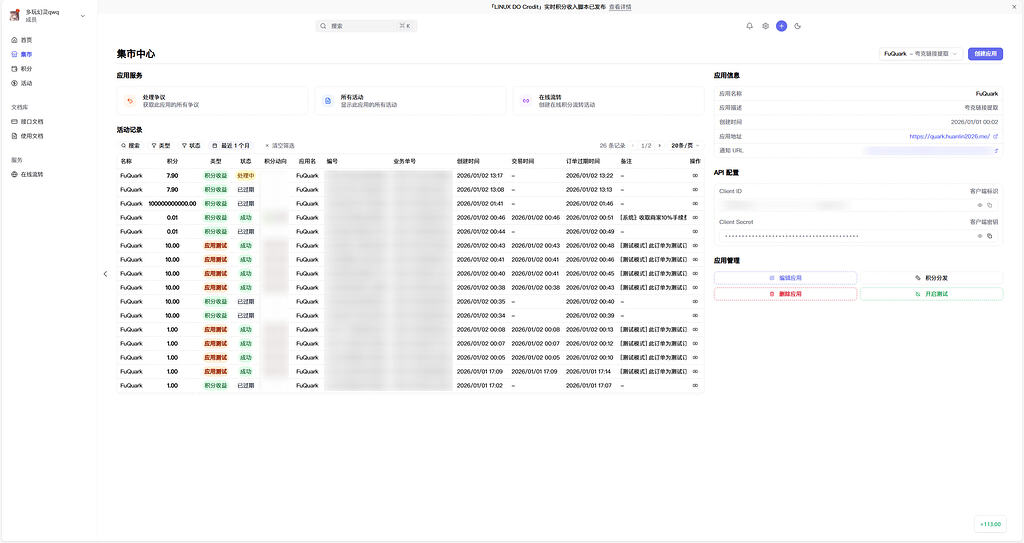Copy the Client Secret with its copy icon

coord(989,236)
